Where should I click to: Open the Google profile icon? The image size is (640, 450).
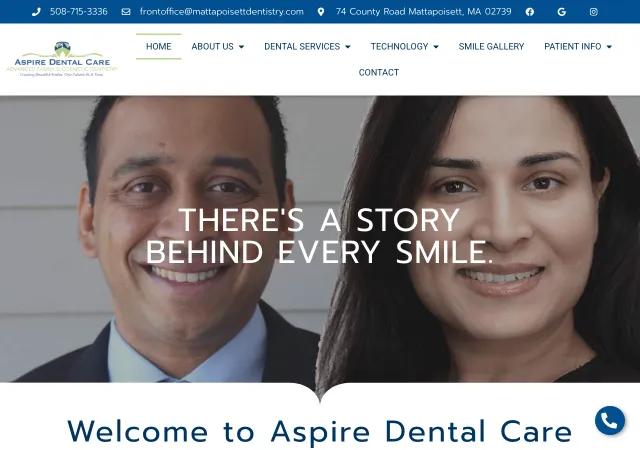point(562,12)
